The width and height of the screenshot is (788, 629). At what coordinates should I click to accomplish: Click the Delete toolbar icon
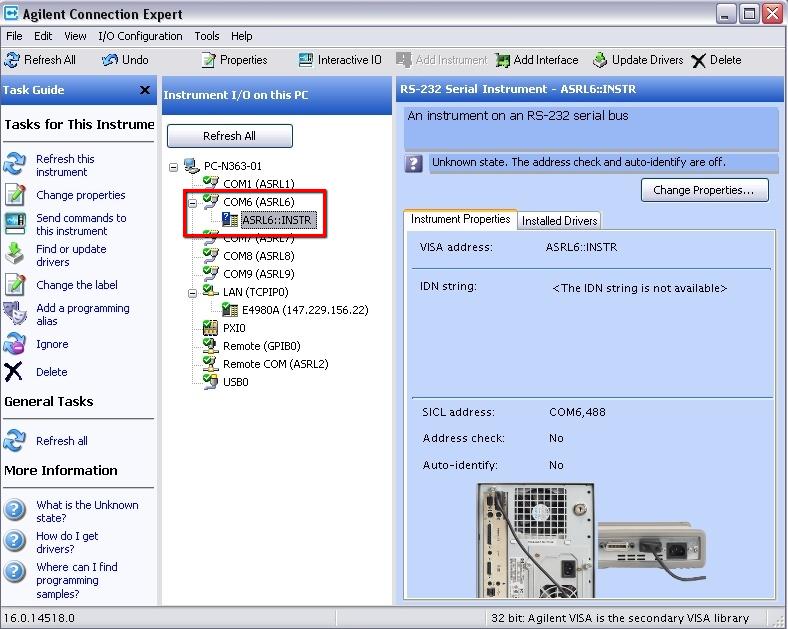click(x=699, y=61)
